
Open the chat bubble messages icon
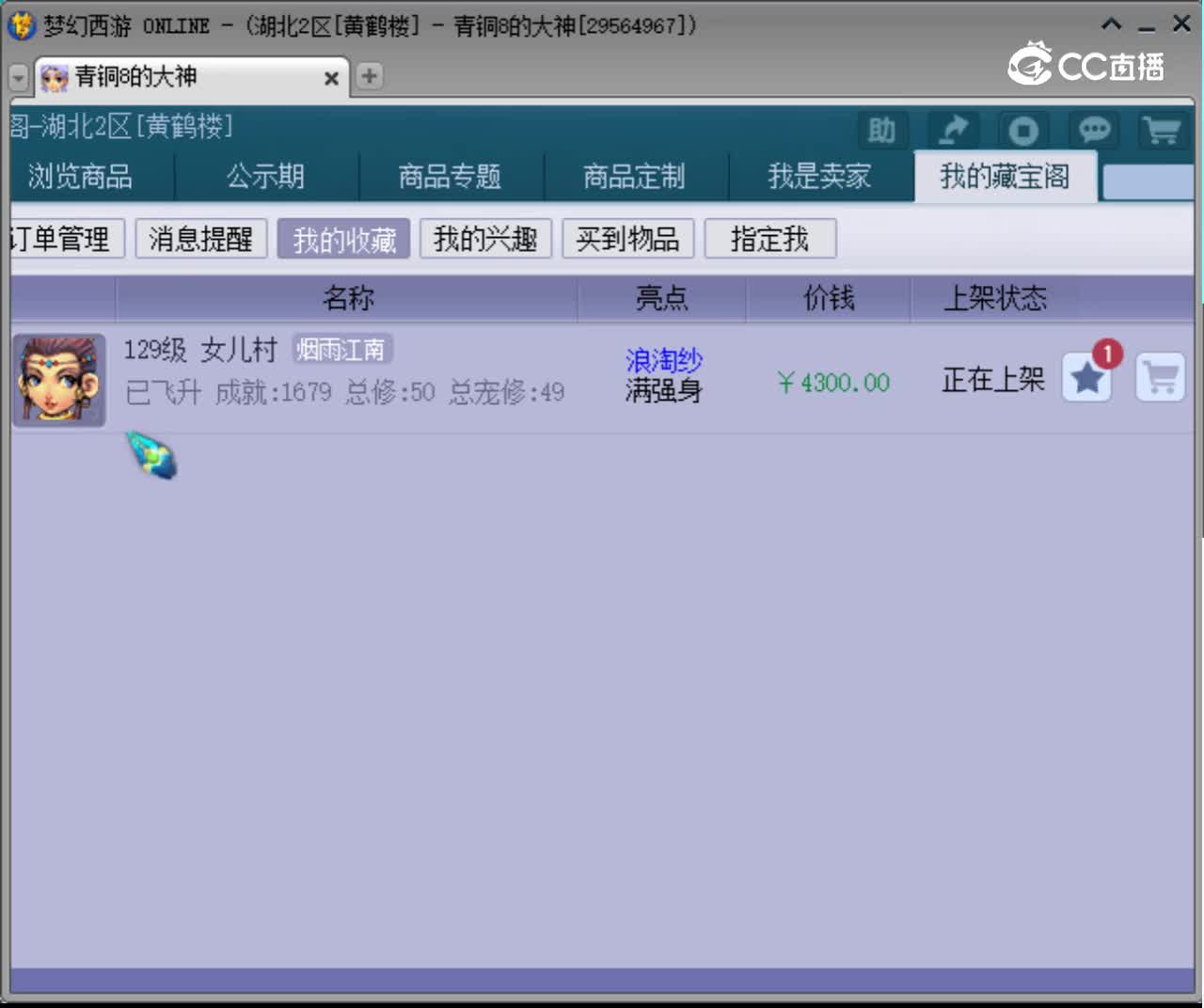(x=1094, y=130)
